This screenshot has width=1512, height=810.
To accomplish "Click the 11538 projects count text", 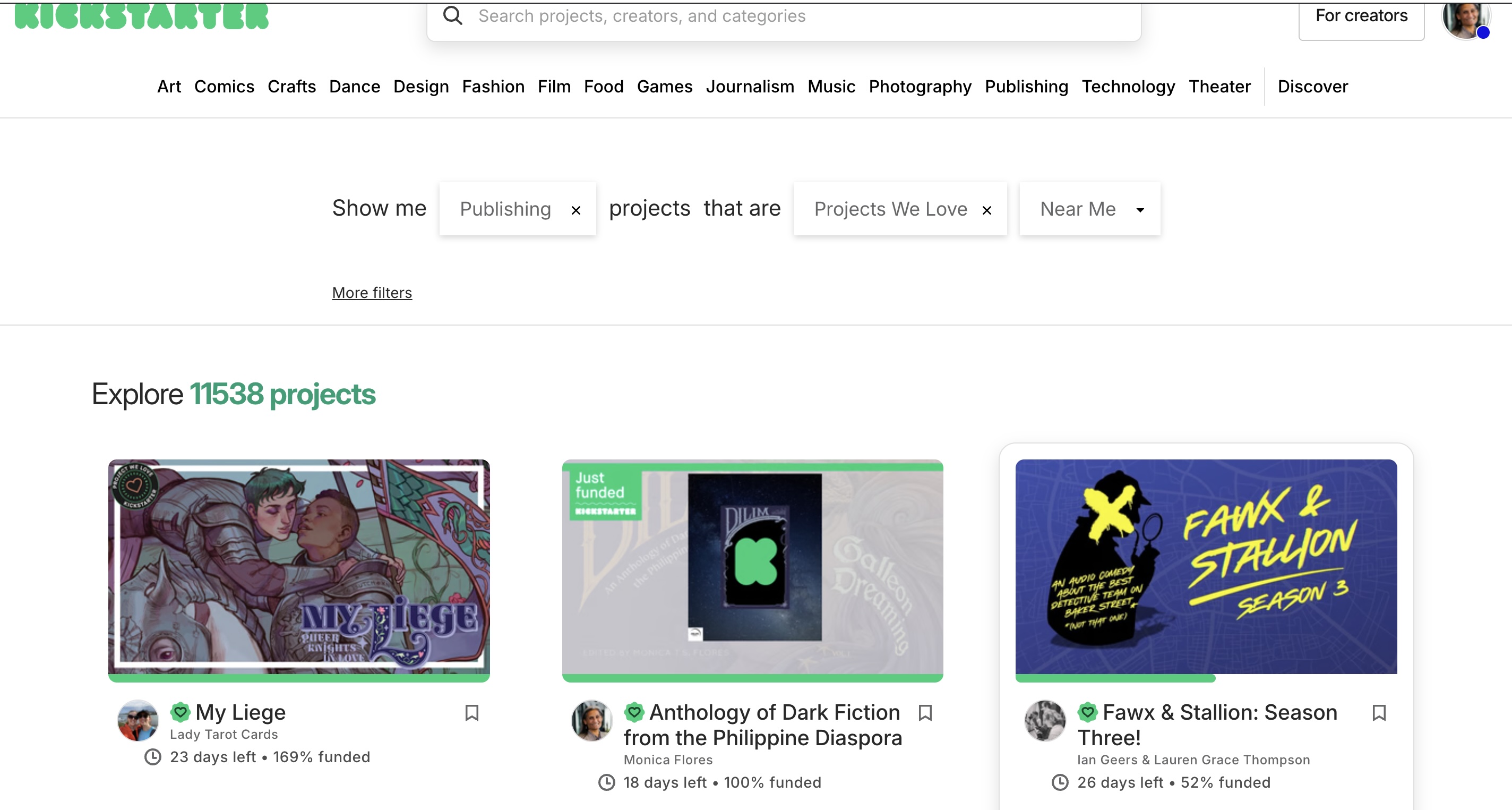I will coord(282,394).
